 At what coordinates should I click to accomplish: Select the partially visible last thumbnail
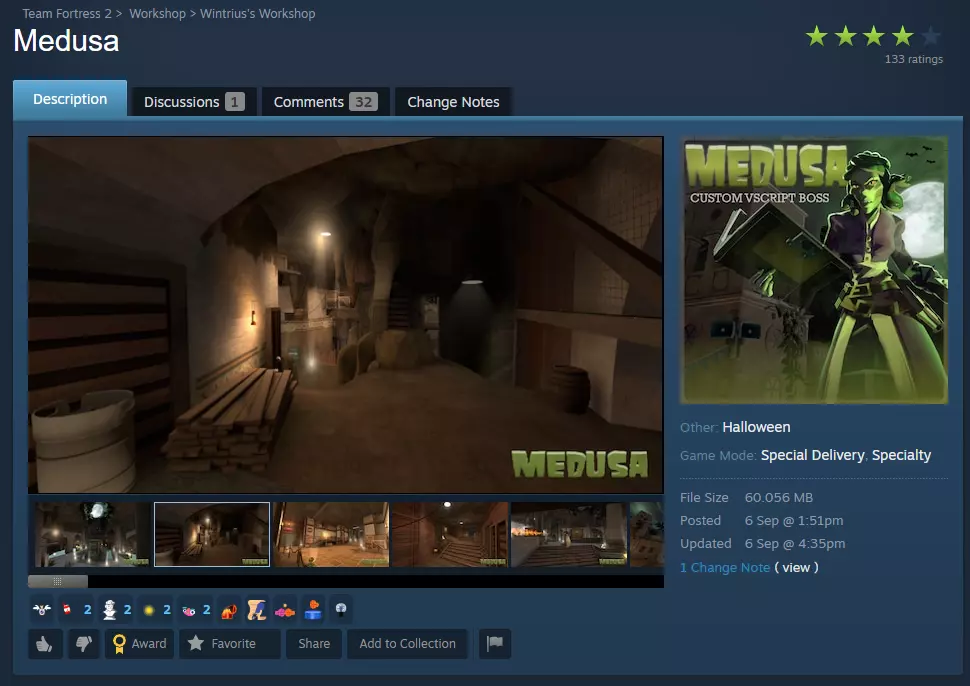646,534
